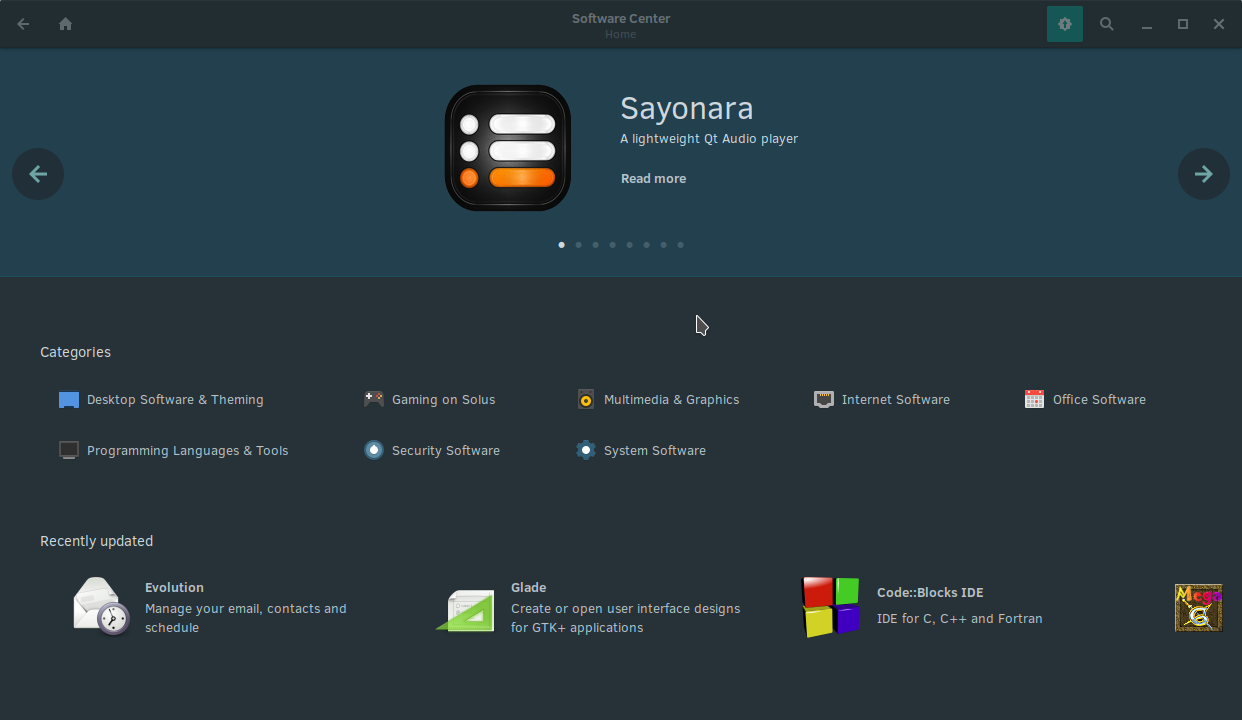Close the Software Center window
1242x720 pixels.
tap(1219, 24)
